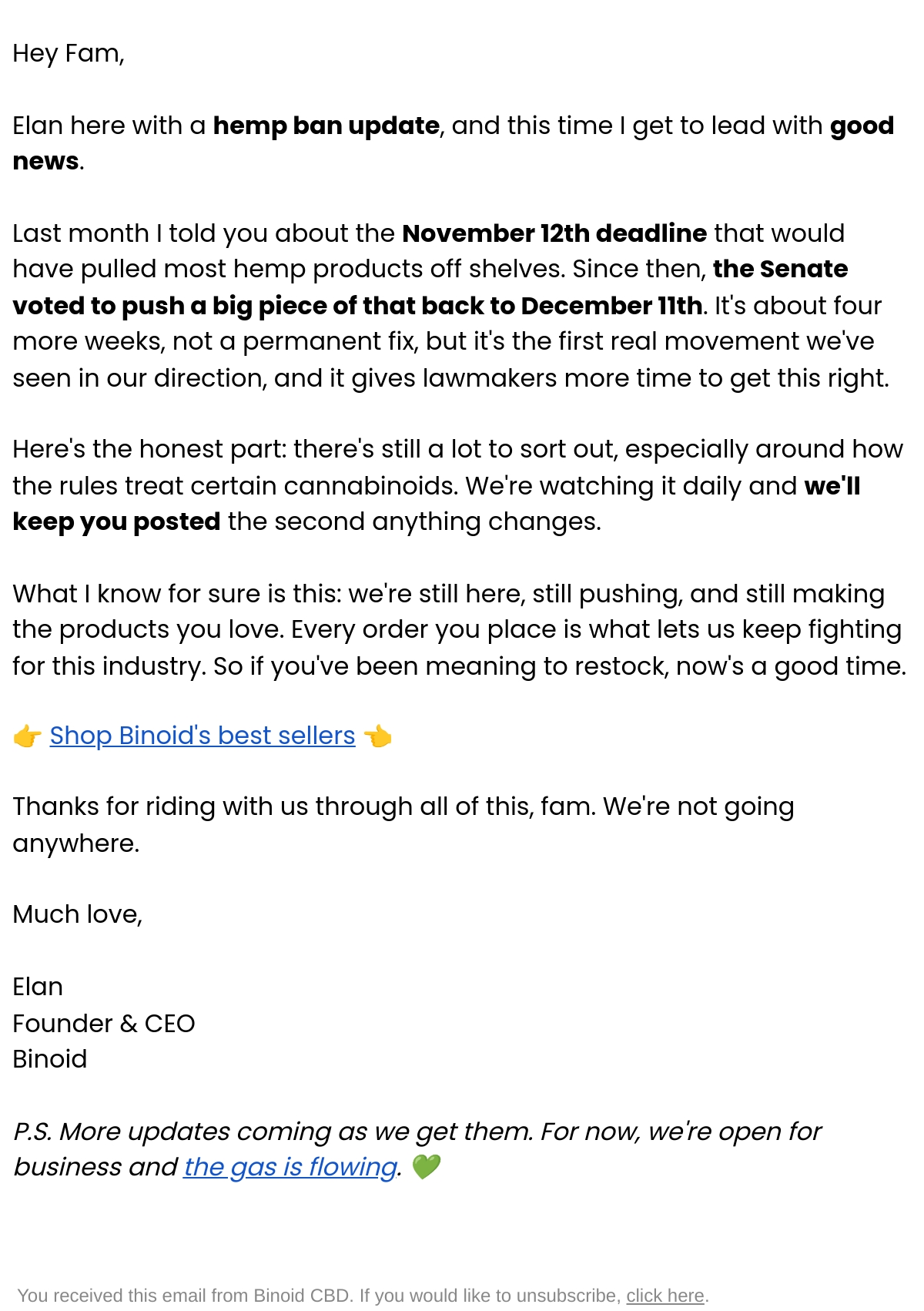This screenshot has width=924, height=1311.
Task: Click the "Much love," closing line
Action: (x=78, y=914)
